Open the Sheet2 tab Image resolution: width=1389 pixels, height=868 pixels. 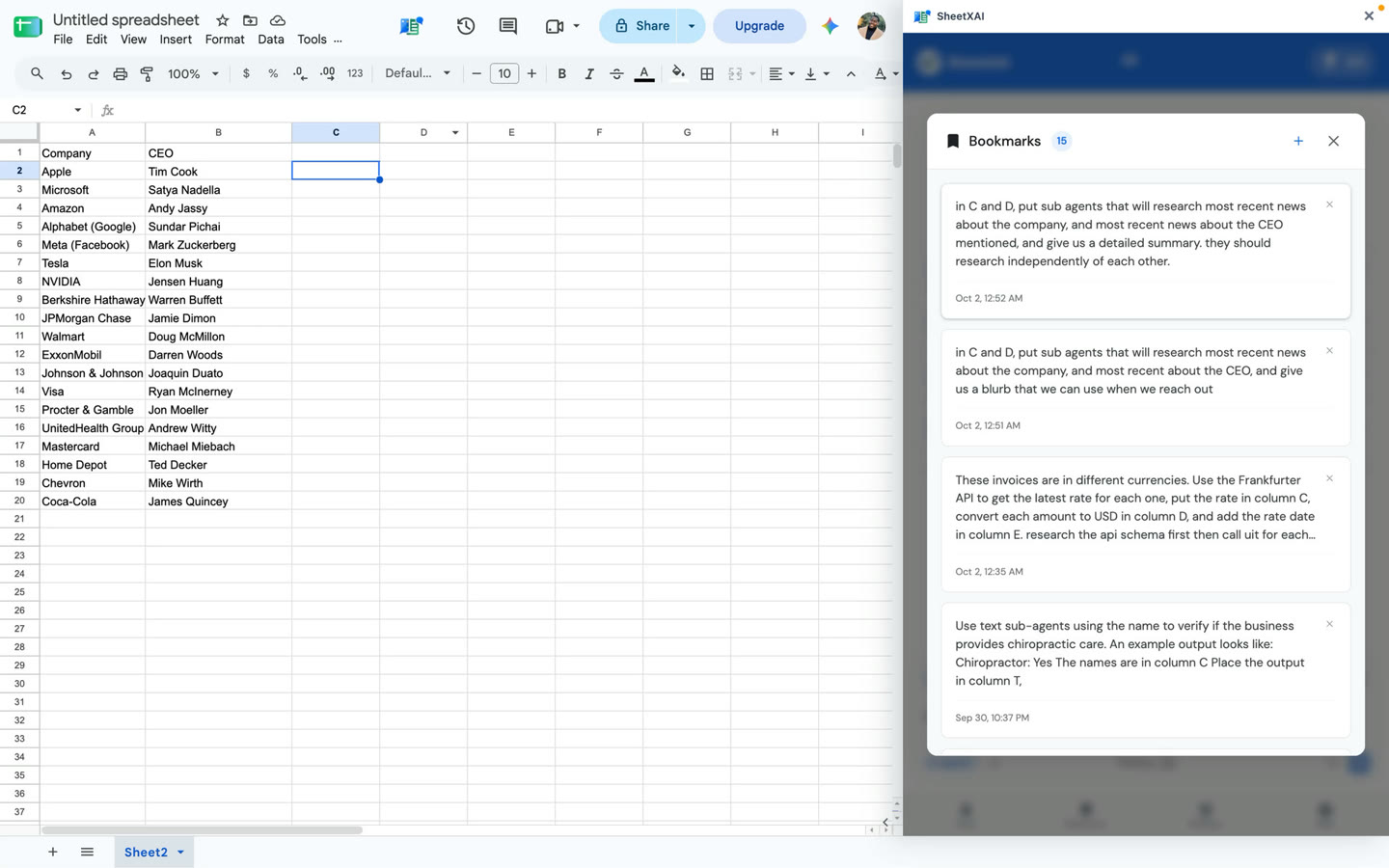(x=146, y=853)
